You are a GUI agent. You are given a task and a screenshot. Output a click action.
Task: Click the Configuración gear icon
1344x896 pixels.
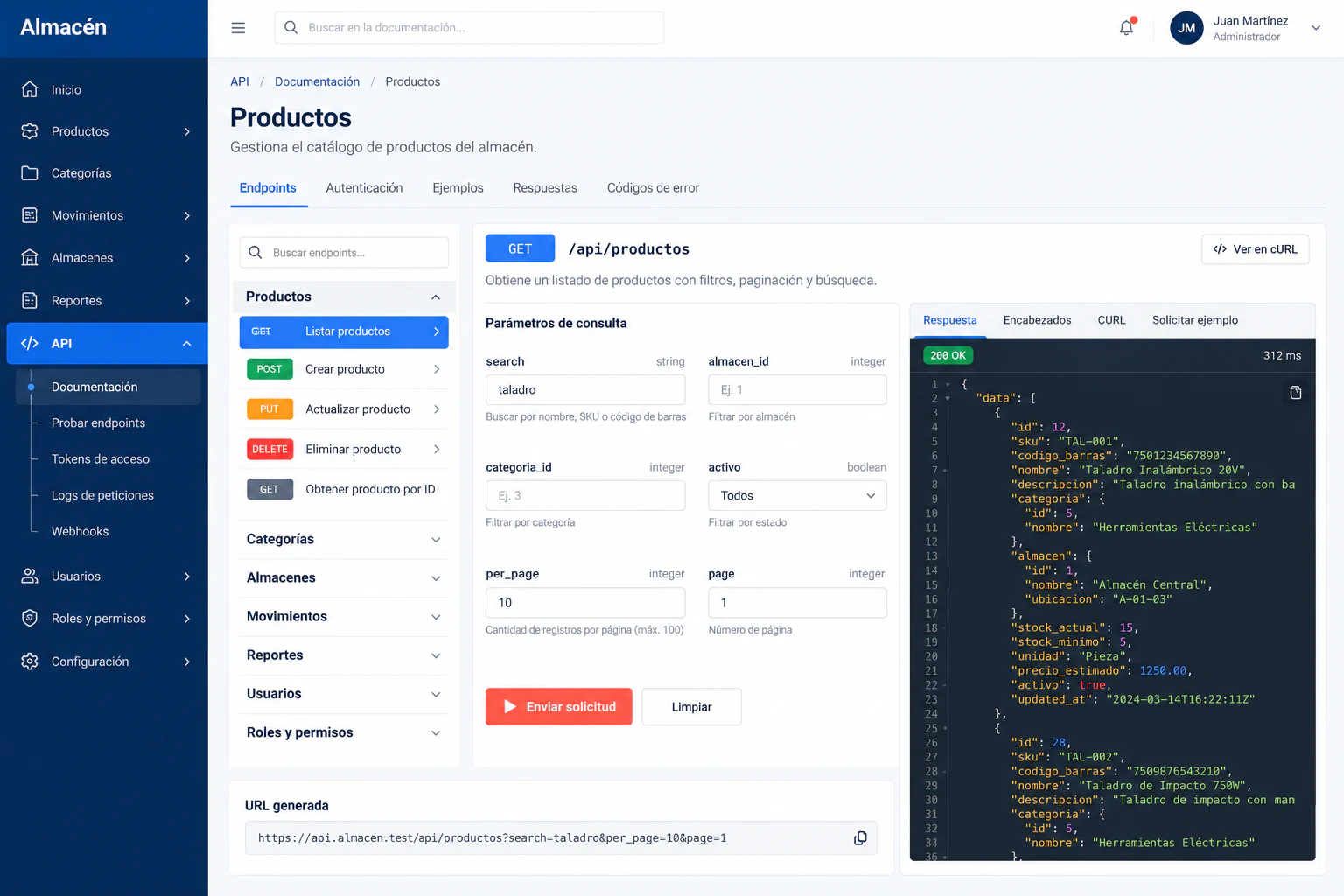pyautogui.click(x=30, y=661)
